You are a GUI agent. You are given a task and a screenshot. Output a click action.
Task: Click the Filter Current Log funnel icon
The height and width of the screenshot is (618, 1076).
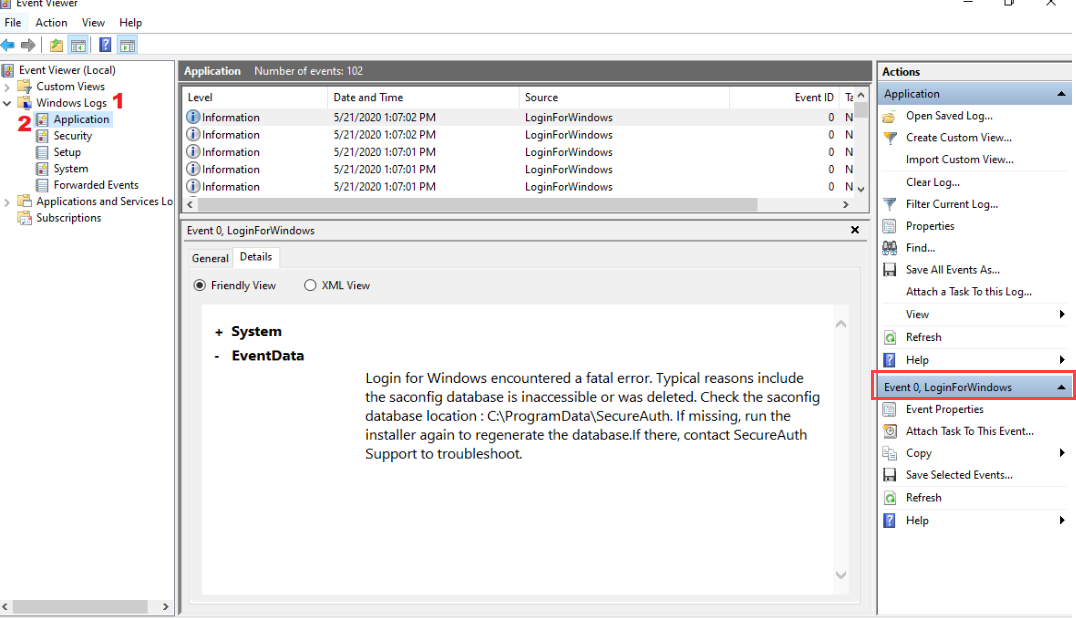[889, 204]
